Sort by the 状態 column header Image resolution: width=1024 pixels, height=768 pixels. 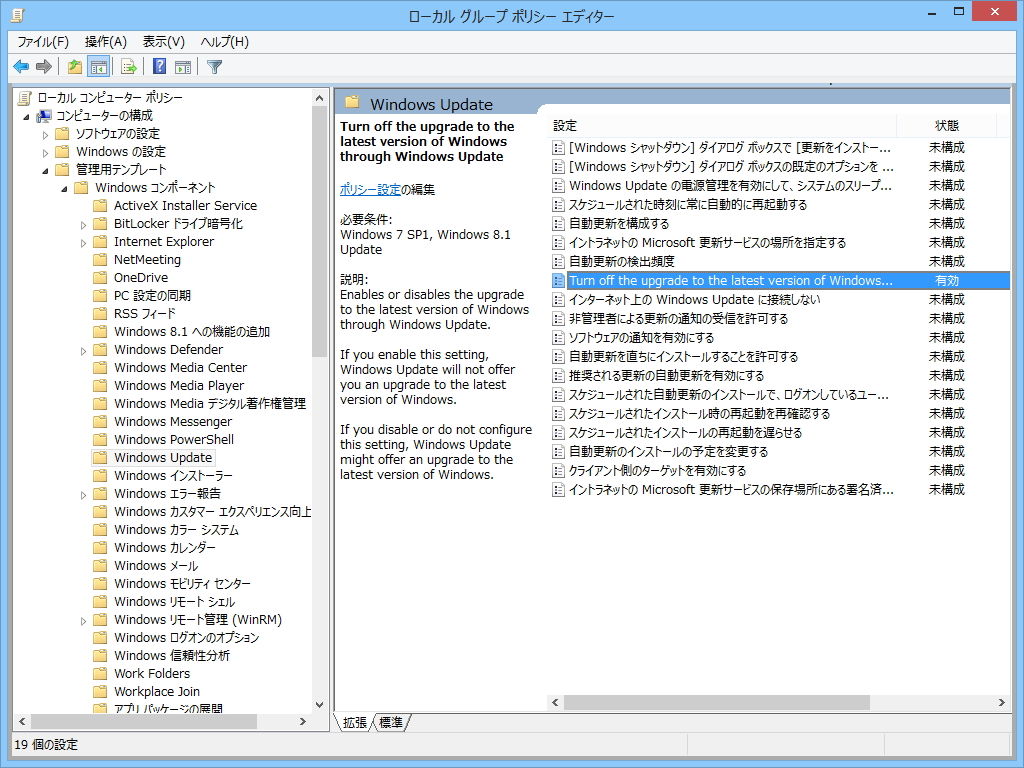pyautogui.click(x=947, y=125)
